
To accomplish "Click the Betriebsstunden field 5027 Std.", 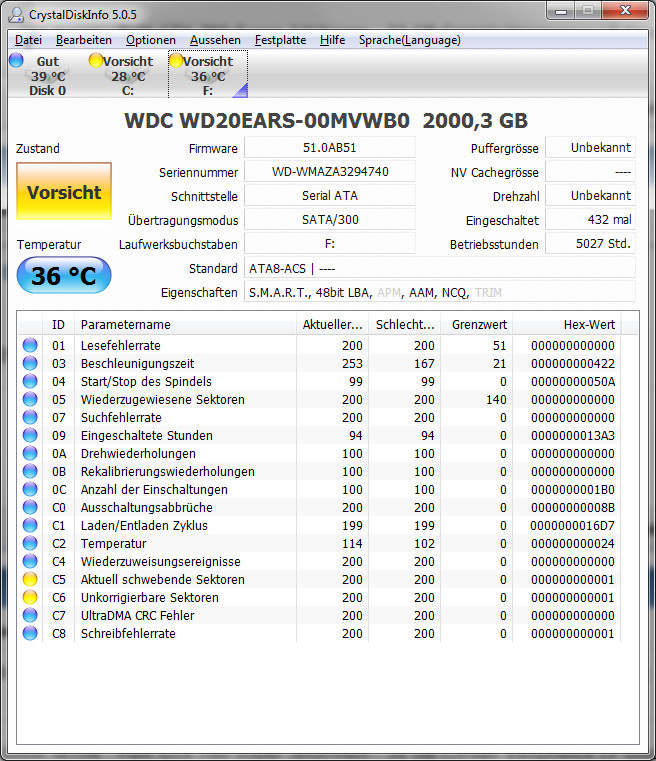I will (x=590, y=244).
